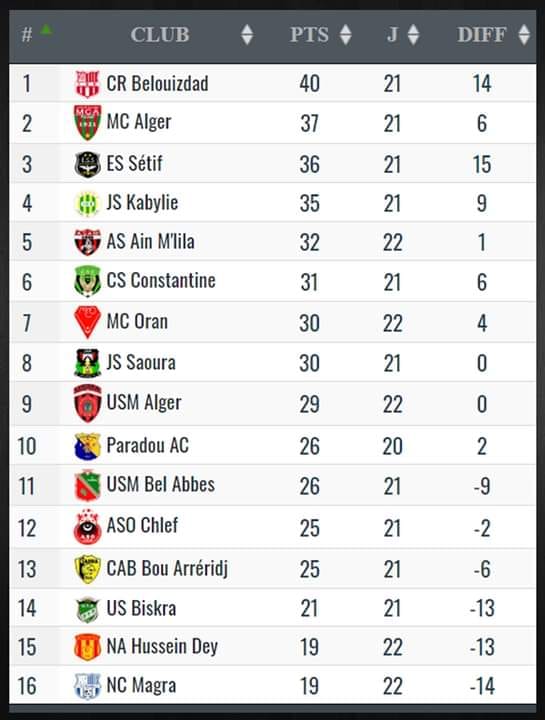The height and width of the screenshot is (720, 545).
Task: Sort by J matches played arrows
Action: [x=413, y=35]
